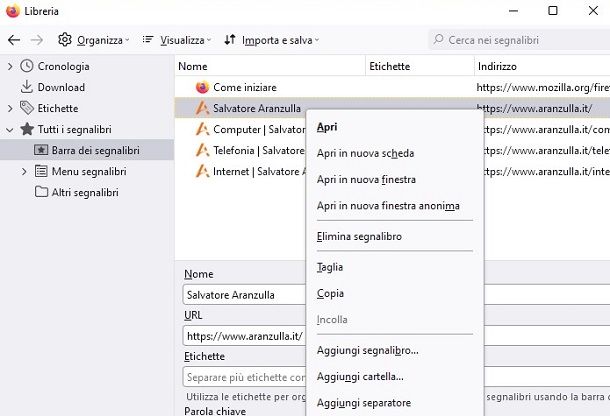The image size is (610, 416).
Task: Choose Apri from the context menu
Action: pos(395,127)
